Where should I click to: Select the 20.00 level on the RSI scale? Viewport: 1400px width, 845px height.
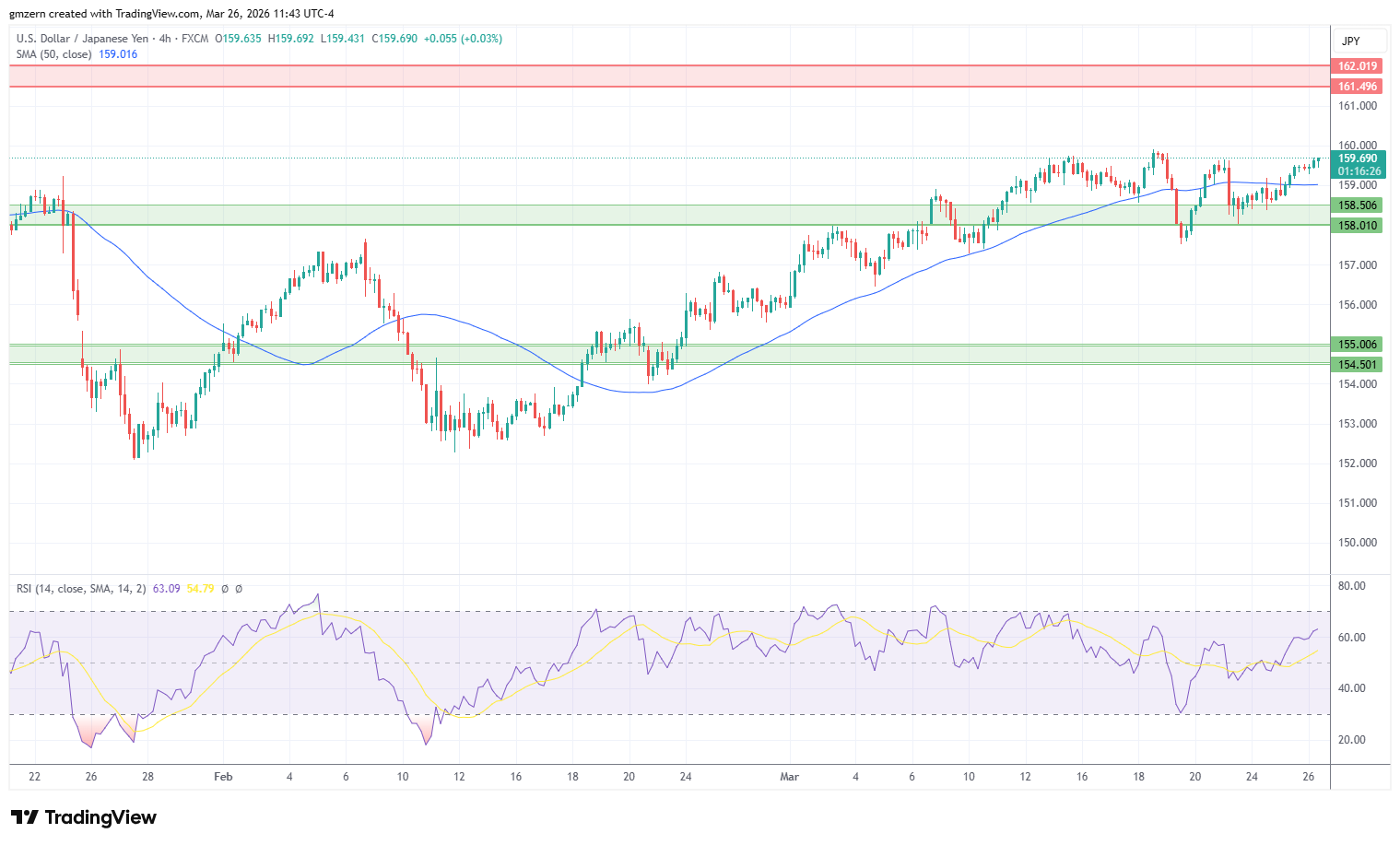click(1352, 740)
